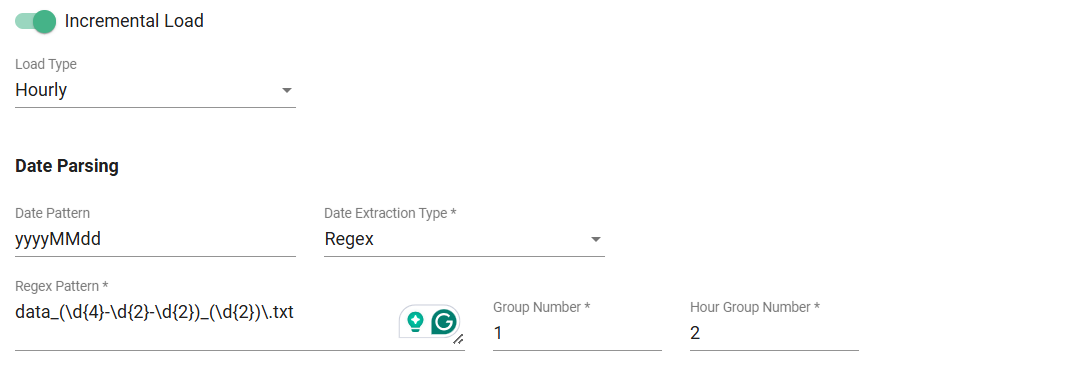Click the Incremental Load label text
This screenshot has width=1082, height=372.
134,21
